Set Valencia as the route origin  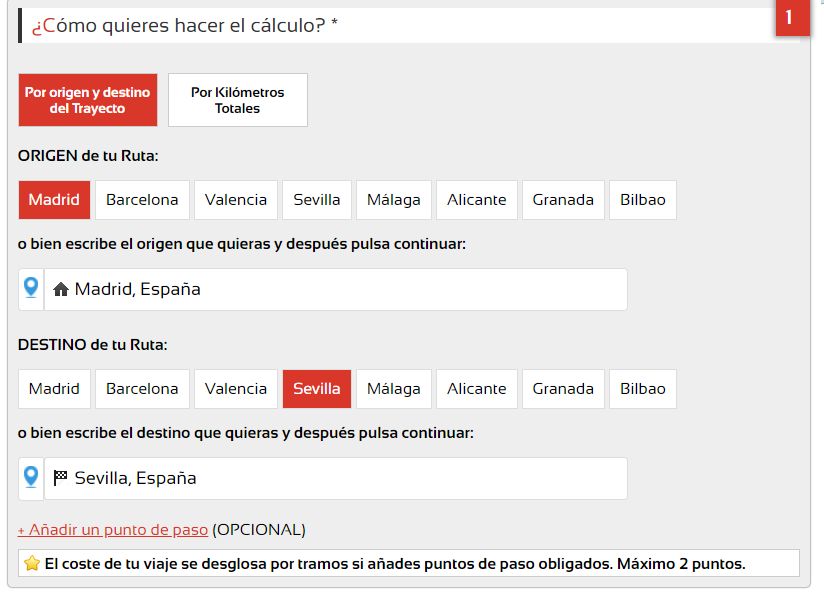tap(236, 200)
